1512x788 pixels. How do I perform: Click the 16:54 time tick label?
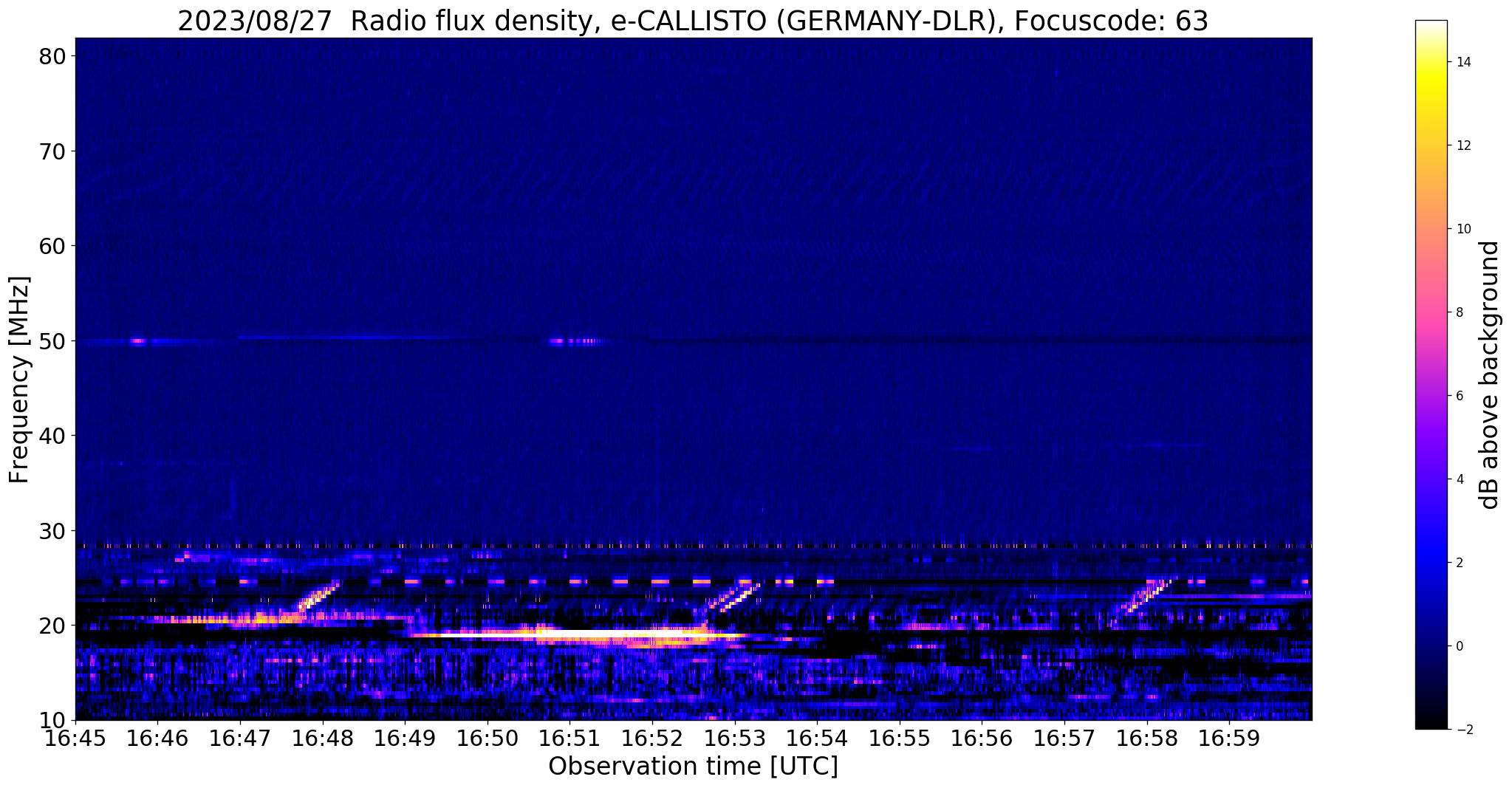pyautogui.click(x=817, y=739)
